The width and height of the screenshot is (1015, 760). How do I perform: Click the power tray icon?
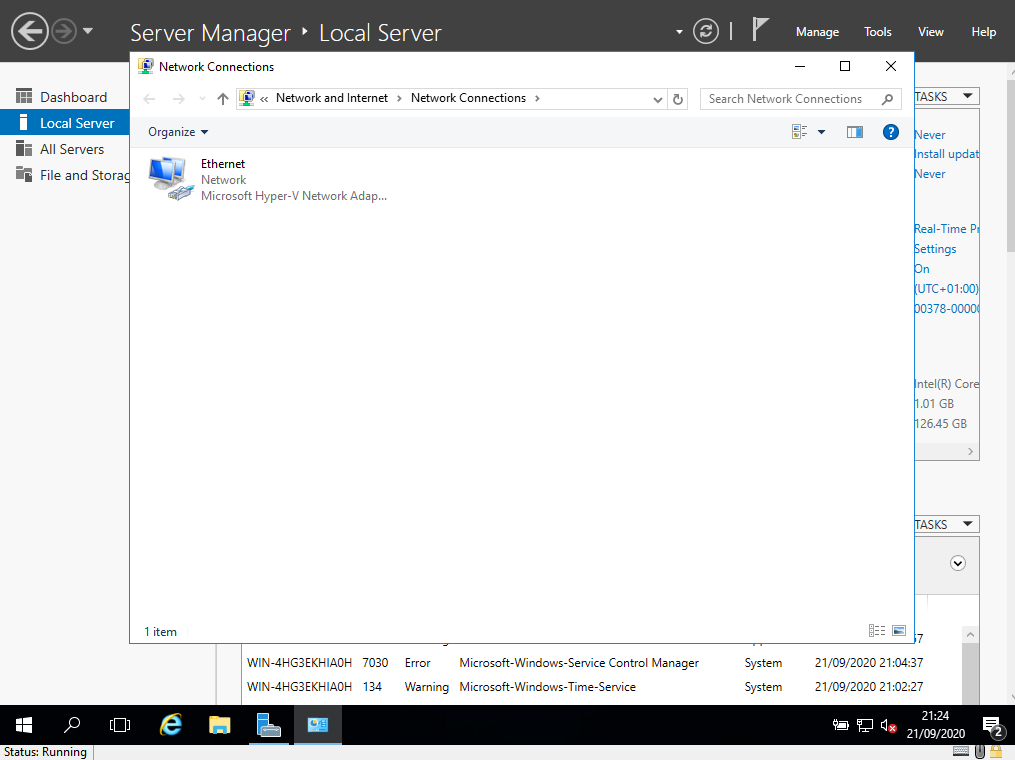pyautogui.click(x=841, y=725)
